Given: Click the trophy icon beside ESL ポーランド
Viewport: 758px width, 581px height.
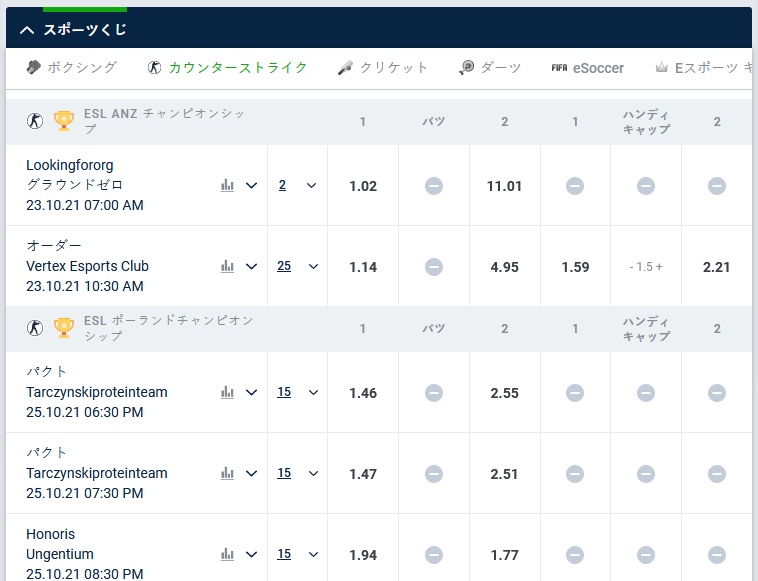Looking at the screenshot, I should point(64,328).
